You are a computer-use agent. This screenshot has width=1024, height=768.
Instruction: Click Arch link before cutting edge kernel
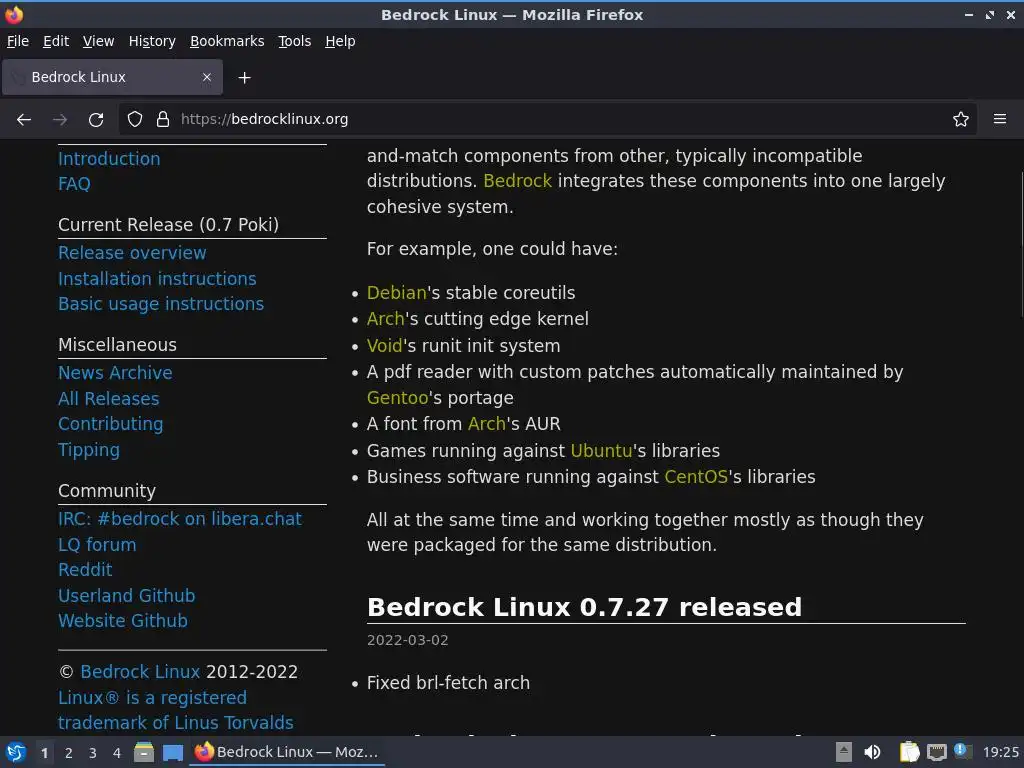(x=386, y=319)
